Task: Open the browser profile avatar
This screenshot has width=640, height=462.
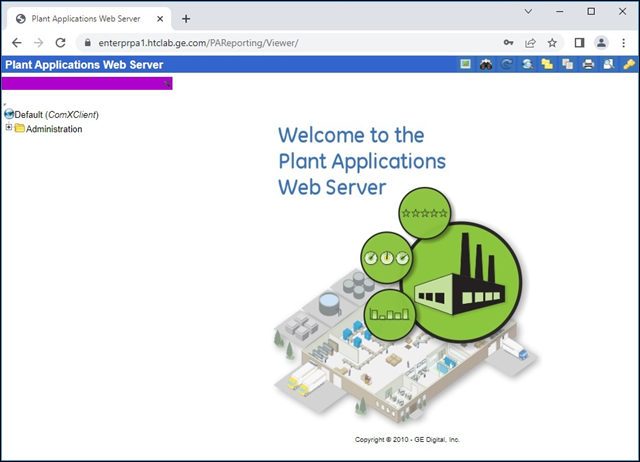Action: [601, 43]
